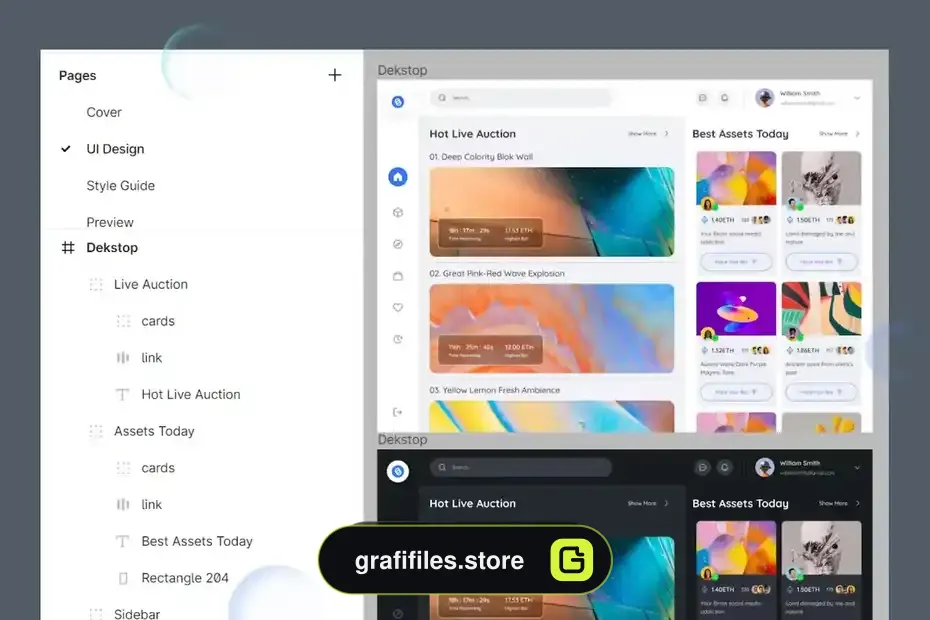Click the search field in the dark-theme frame
Screen dimensions: 930x620
tap(521, 468)
